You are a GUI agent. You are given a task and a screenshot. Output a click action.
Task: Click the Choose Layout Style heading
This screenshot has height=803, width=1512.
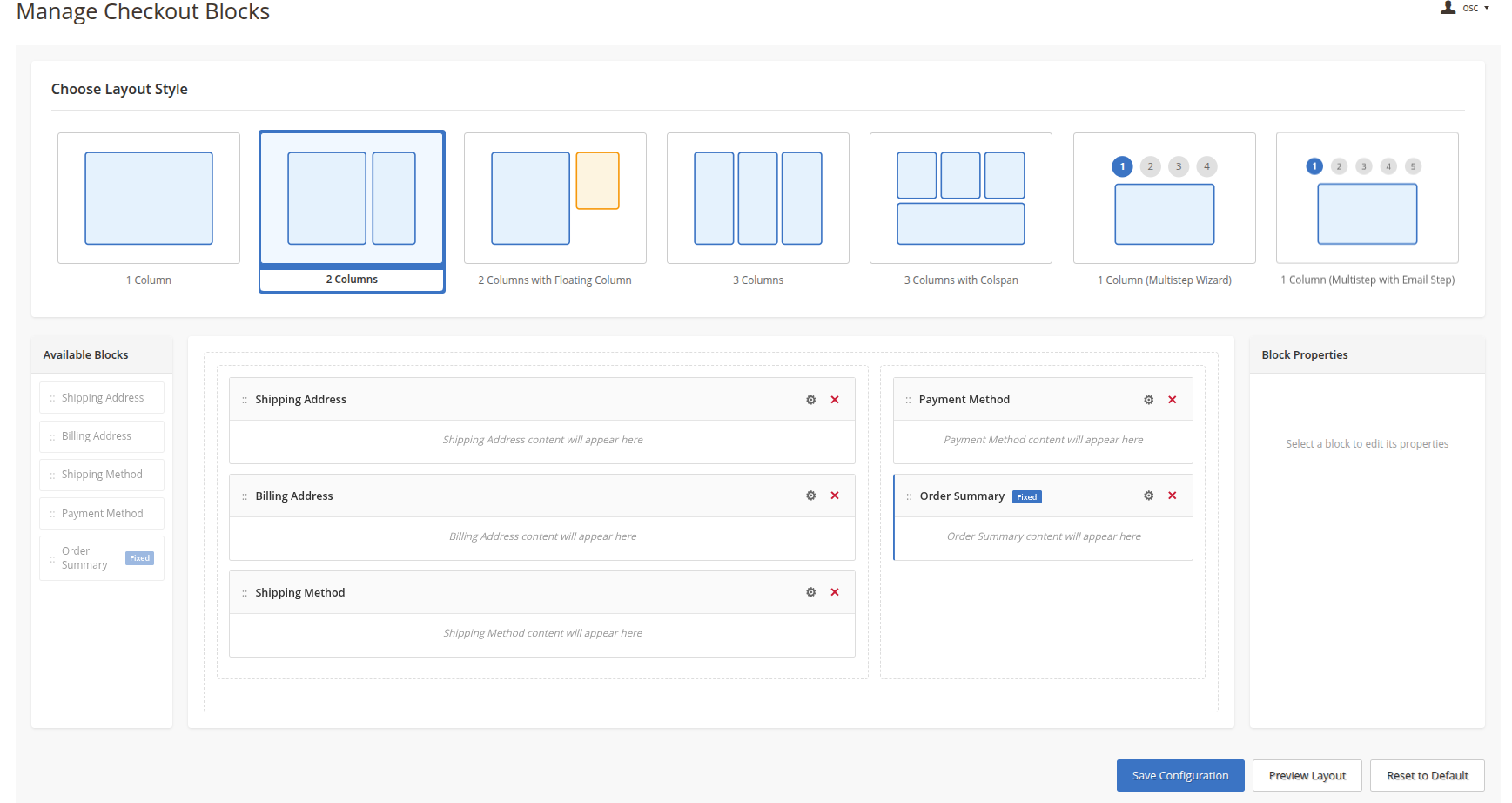[119, 89]
